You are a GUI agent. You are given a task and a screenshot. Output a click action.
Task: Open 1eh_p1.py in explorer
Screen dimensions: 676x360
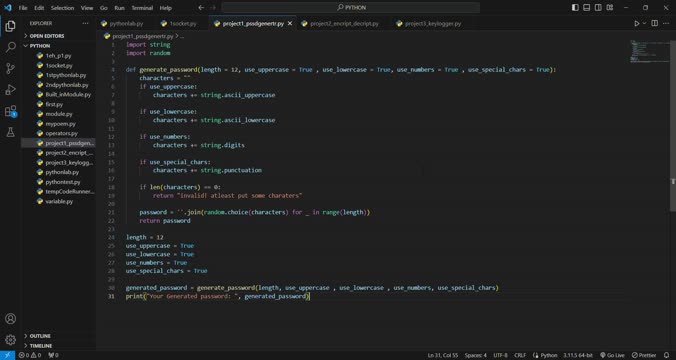pos(58,56)
